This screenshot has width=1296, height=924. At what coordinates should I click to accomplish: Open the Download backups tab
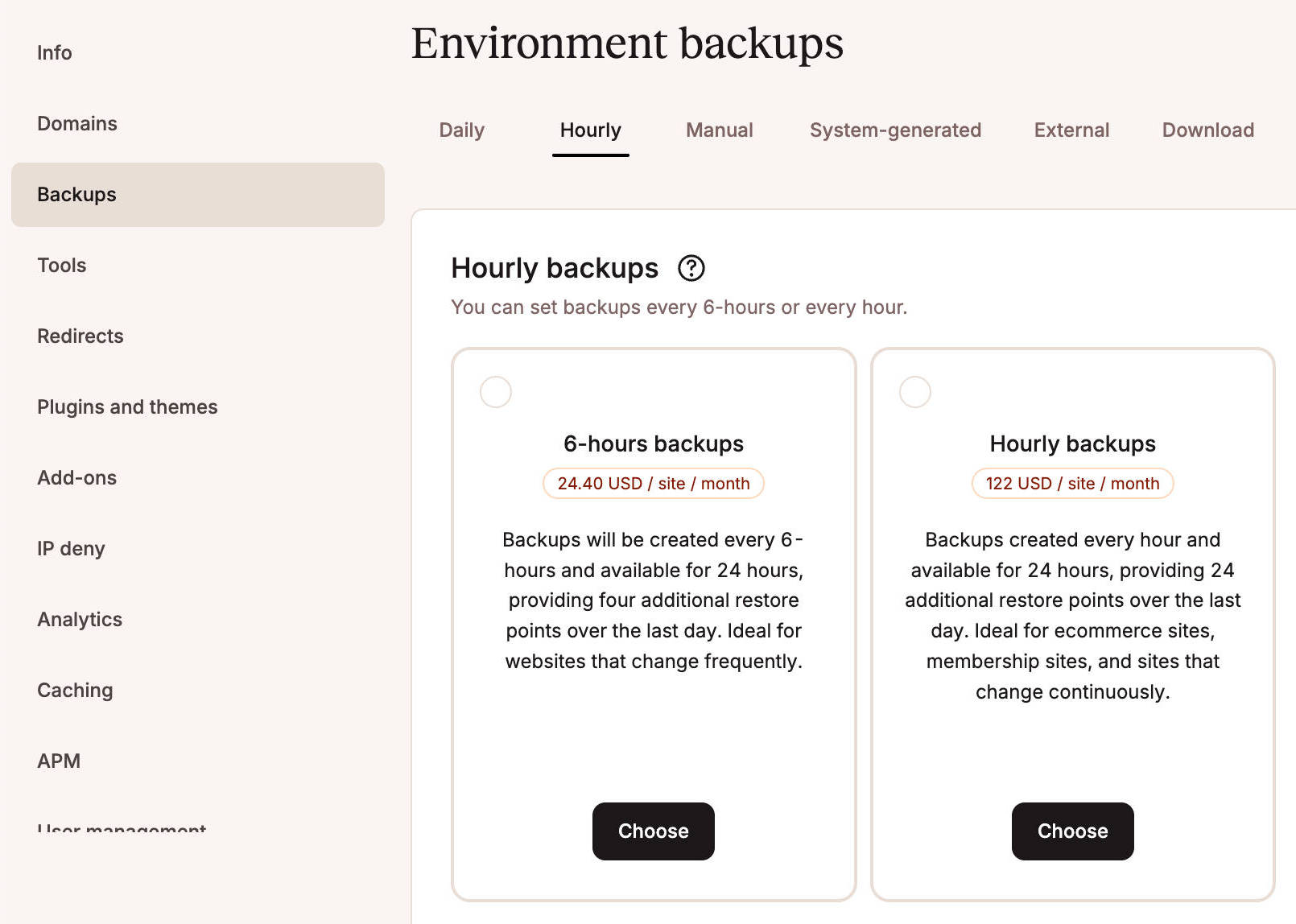click(x=1207, y=130)
